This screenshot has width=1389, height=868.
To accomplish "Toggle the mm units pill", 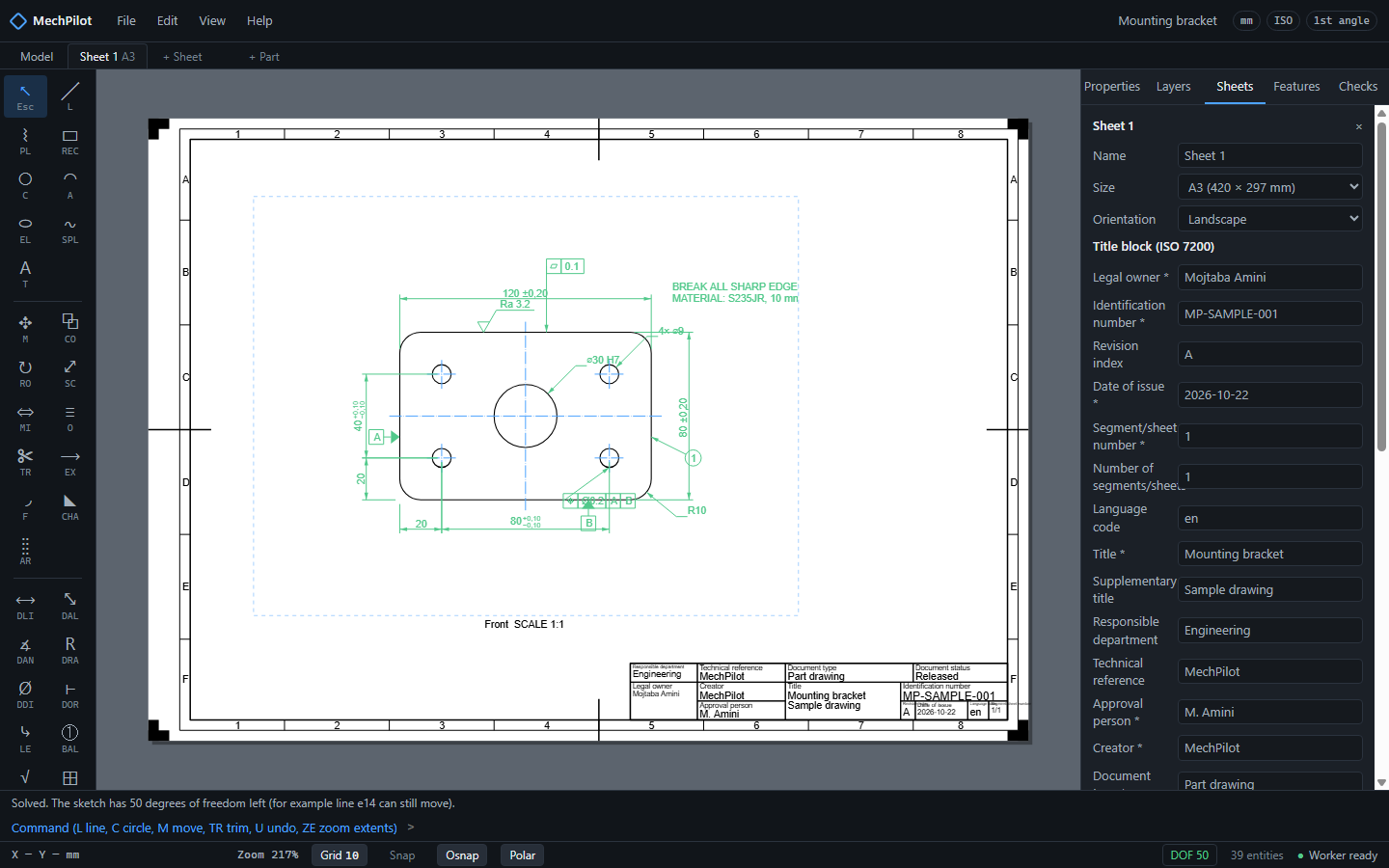I will coord(1246,20).
